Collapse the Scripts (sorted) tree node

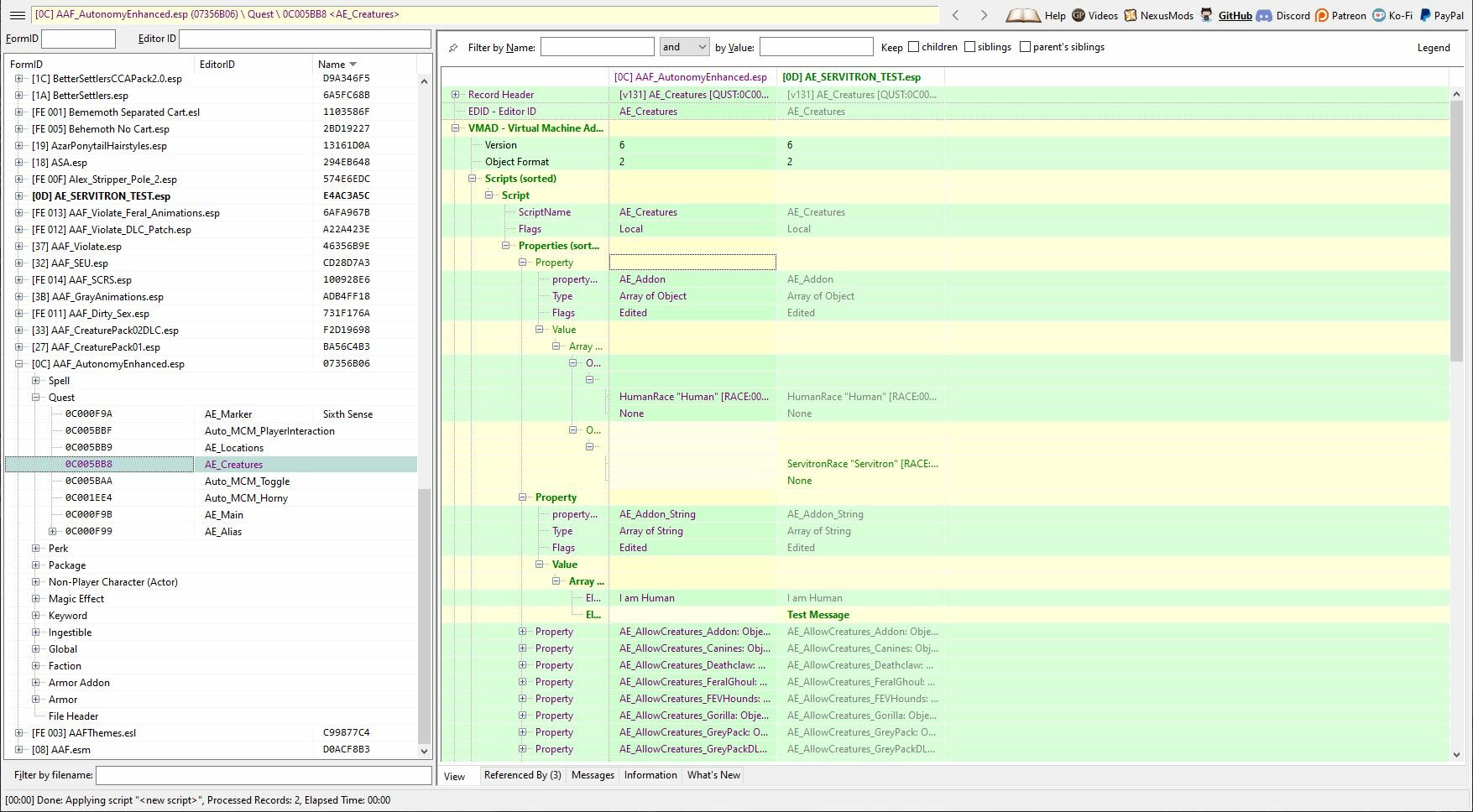pyautogui.click(x=473, y=178)
